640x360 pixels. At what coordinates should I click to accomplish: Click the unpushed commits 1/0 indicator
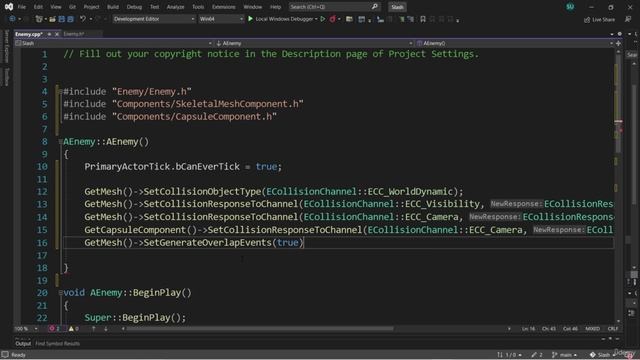[509, 355]
